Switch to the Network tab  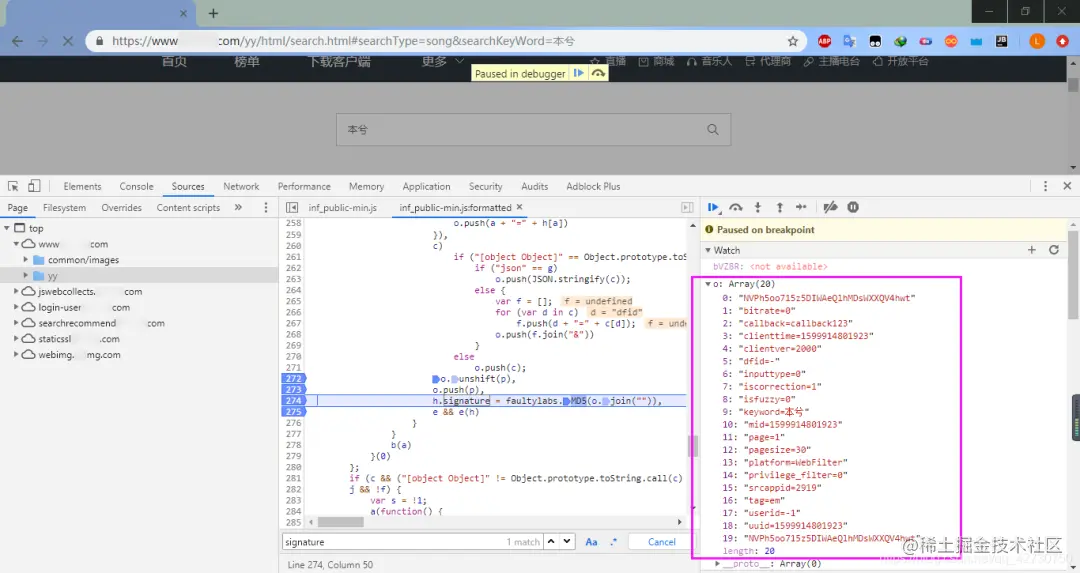click(241, 186)
